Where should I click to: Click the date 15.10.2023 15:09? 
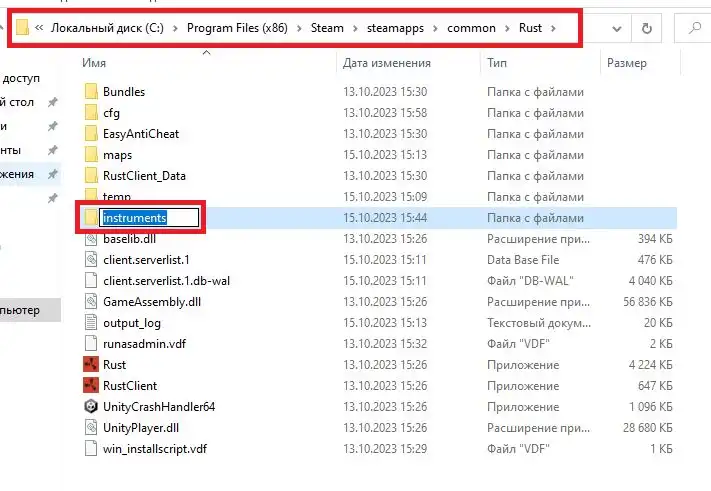click(385, 197)
